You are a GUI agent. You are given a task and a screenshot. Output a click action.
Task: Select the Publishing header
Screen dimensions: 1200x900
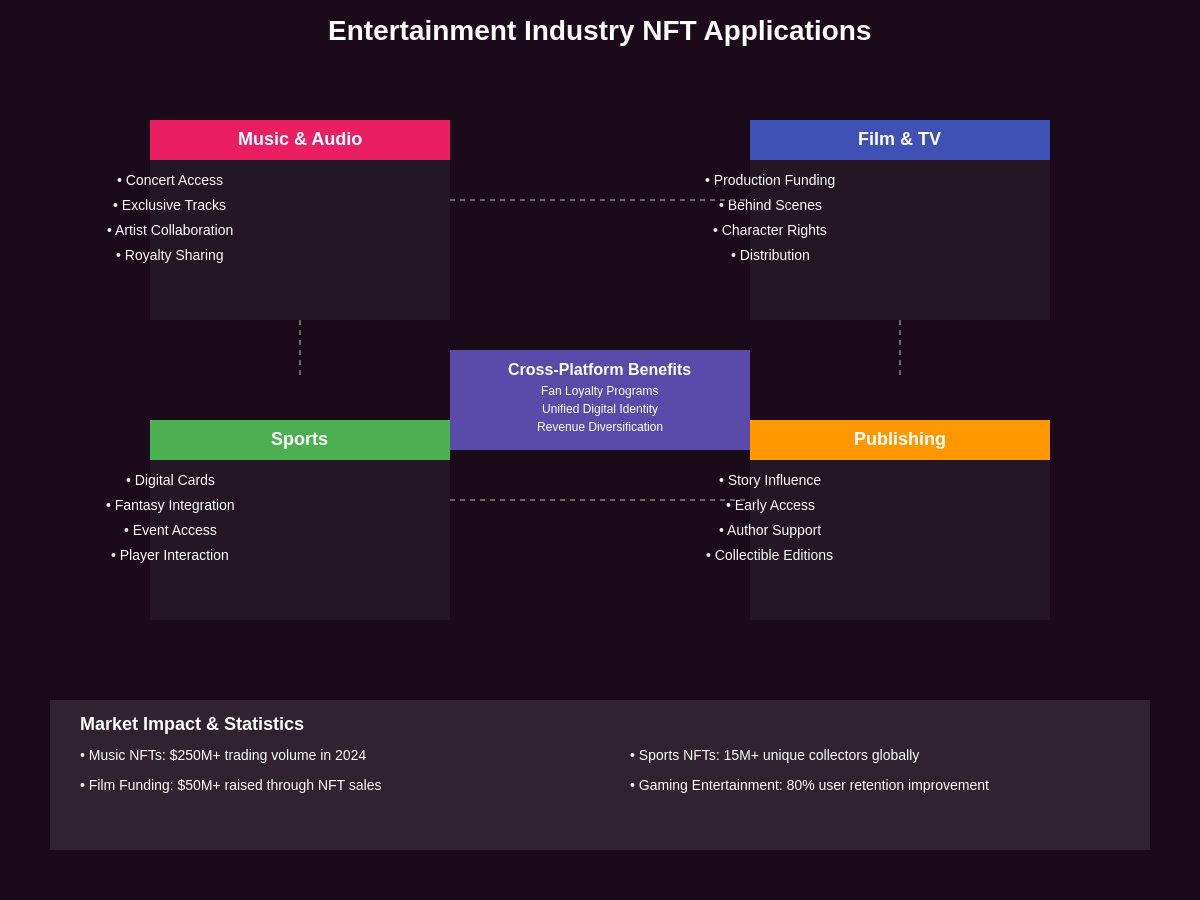coord(900,440)
